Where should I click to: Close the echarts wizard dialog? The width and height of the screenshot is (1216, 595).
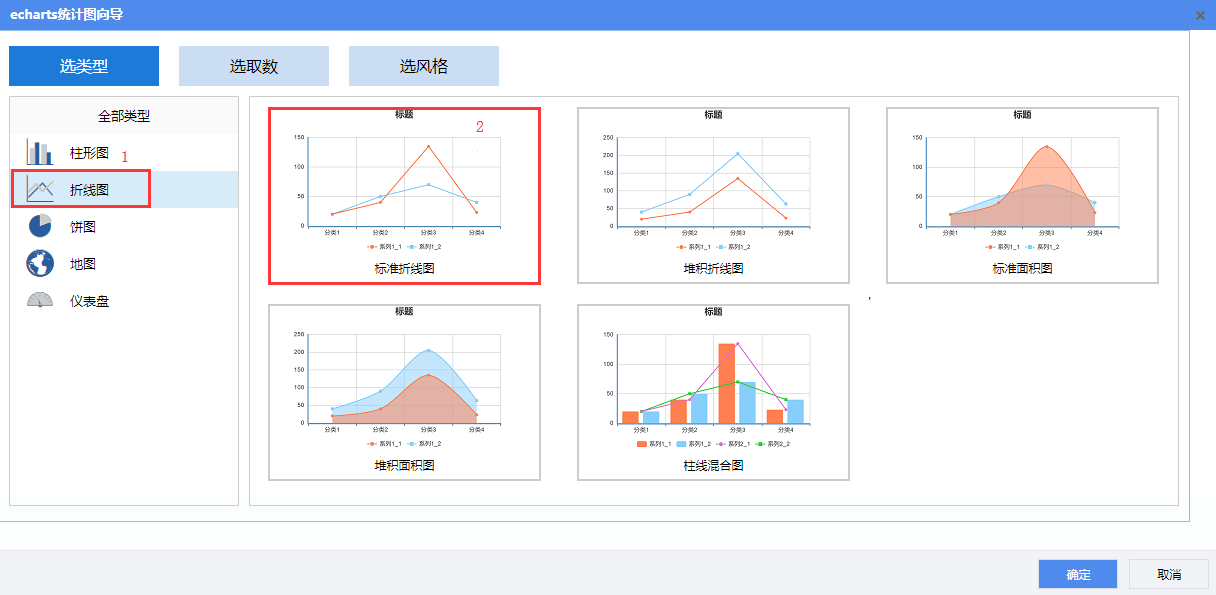[1200, 15]
